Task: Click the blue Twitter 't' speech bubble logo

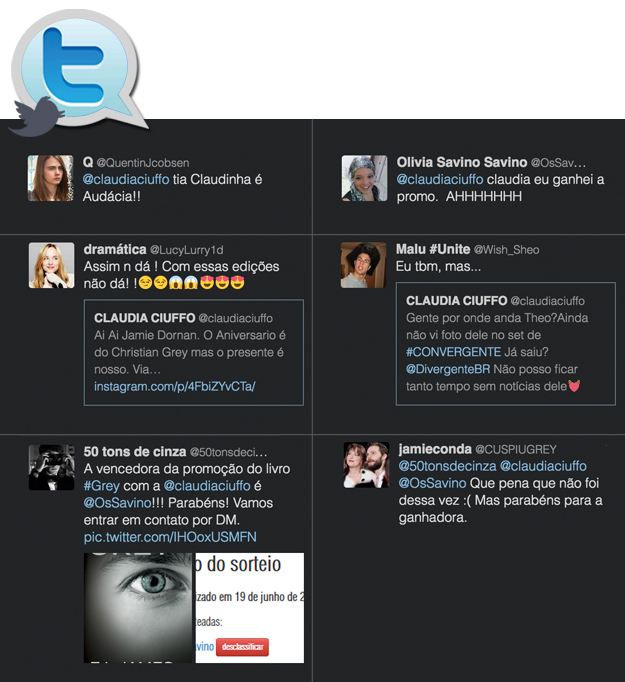Action: coord(77,65)
